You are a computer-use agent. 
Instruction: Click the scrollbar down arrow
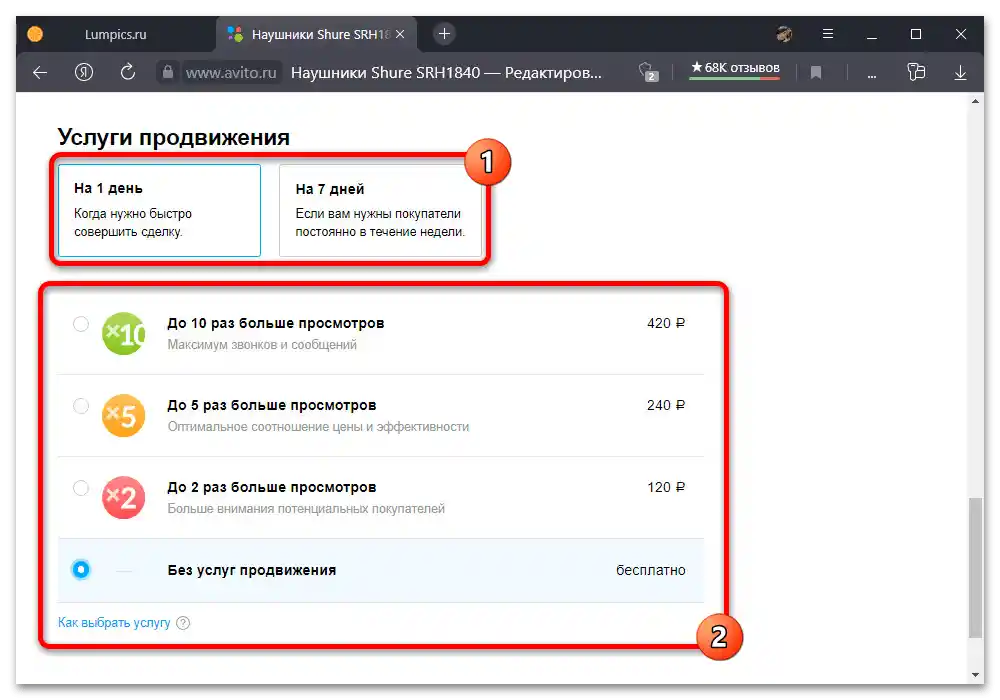point(975,674)
